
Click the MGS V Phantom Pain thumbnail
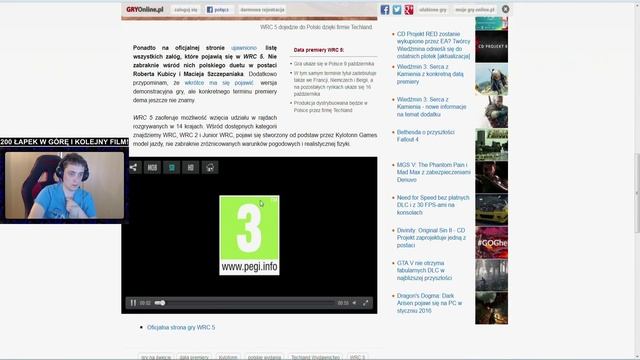[491, 177]
